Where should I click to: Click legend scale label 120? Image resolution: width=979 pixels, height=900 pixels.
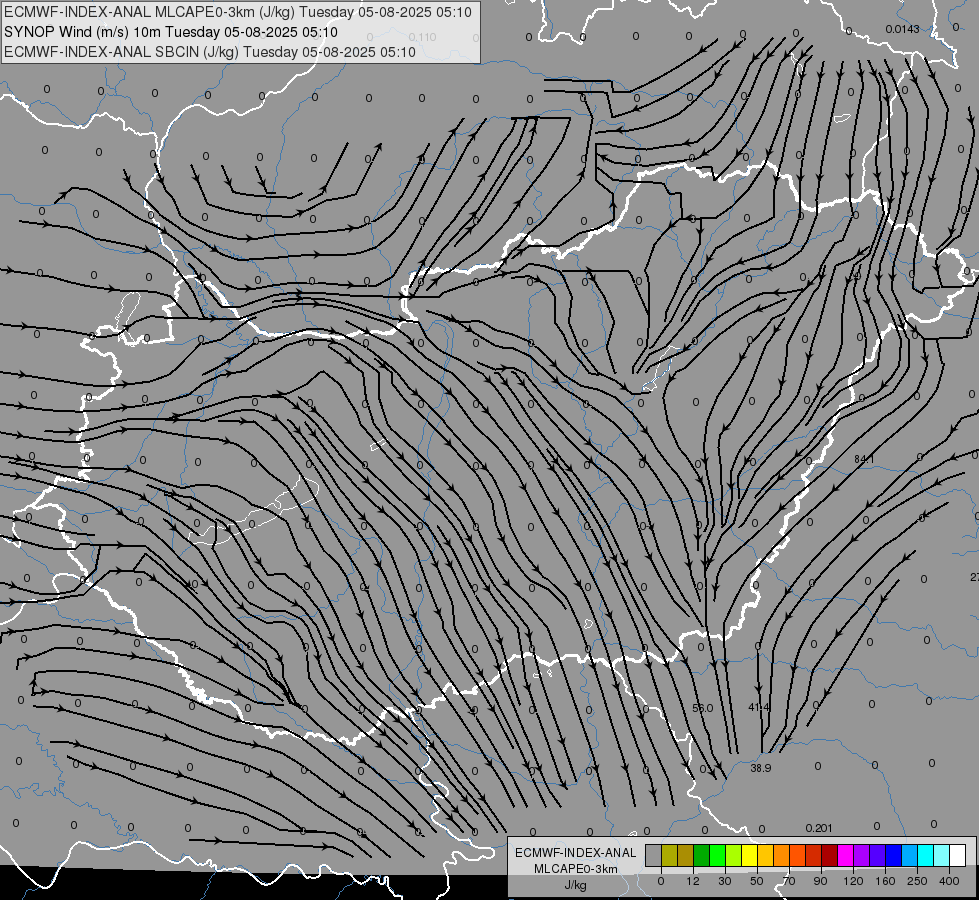(853, 881)
